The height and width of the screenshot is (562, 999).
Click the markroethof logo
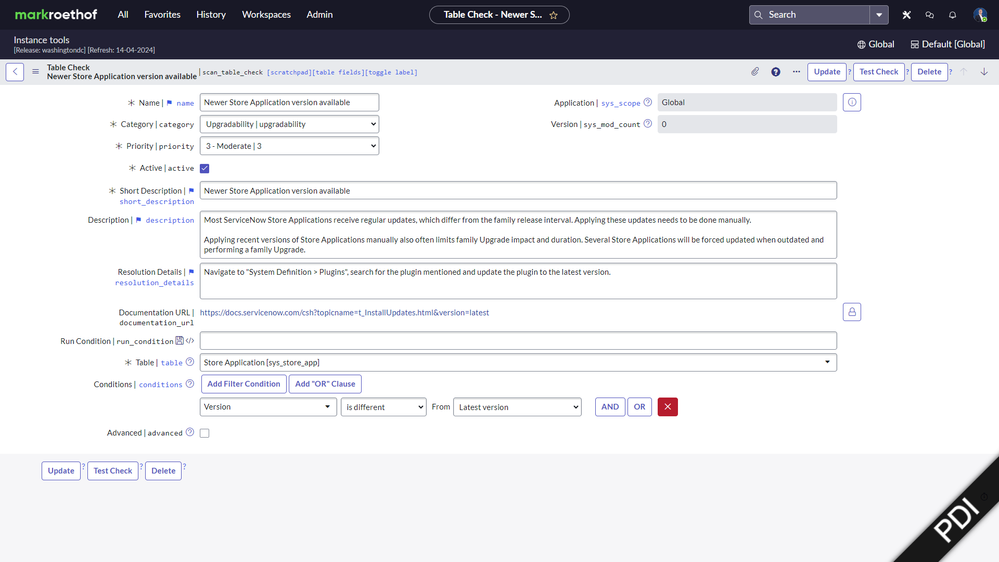pyautogui.click(x=56, y=14)
